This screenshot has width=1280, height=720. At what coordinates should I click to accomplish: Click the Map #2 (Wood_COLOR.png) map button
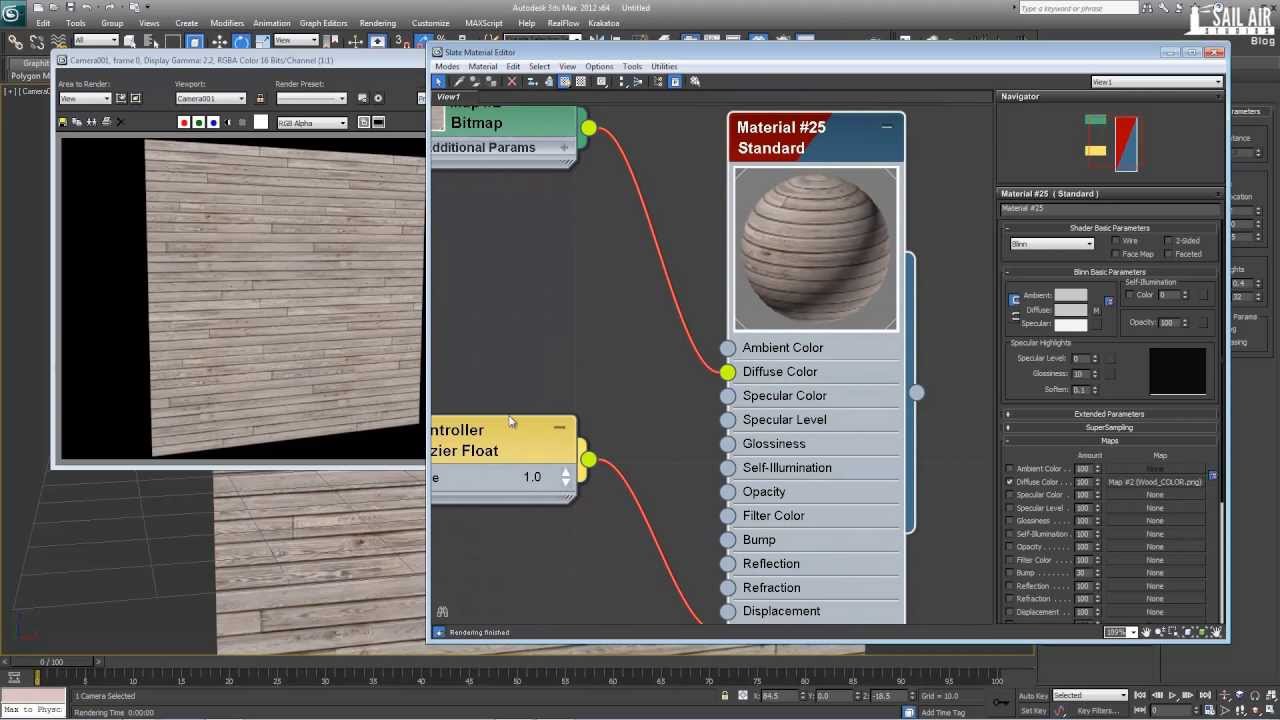tap(1154, 482)
